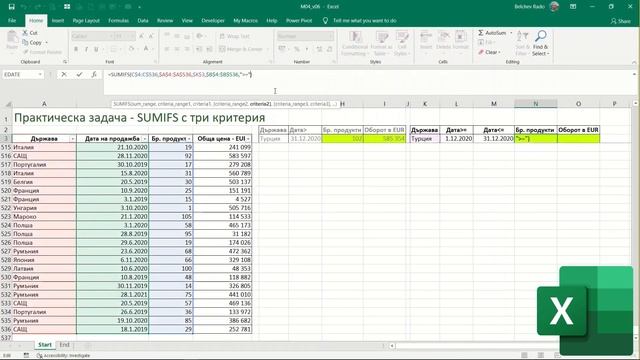Click the Conditional Formatting icon
Image resolution: width=640 pixels, height=360 pixels.
355,37
